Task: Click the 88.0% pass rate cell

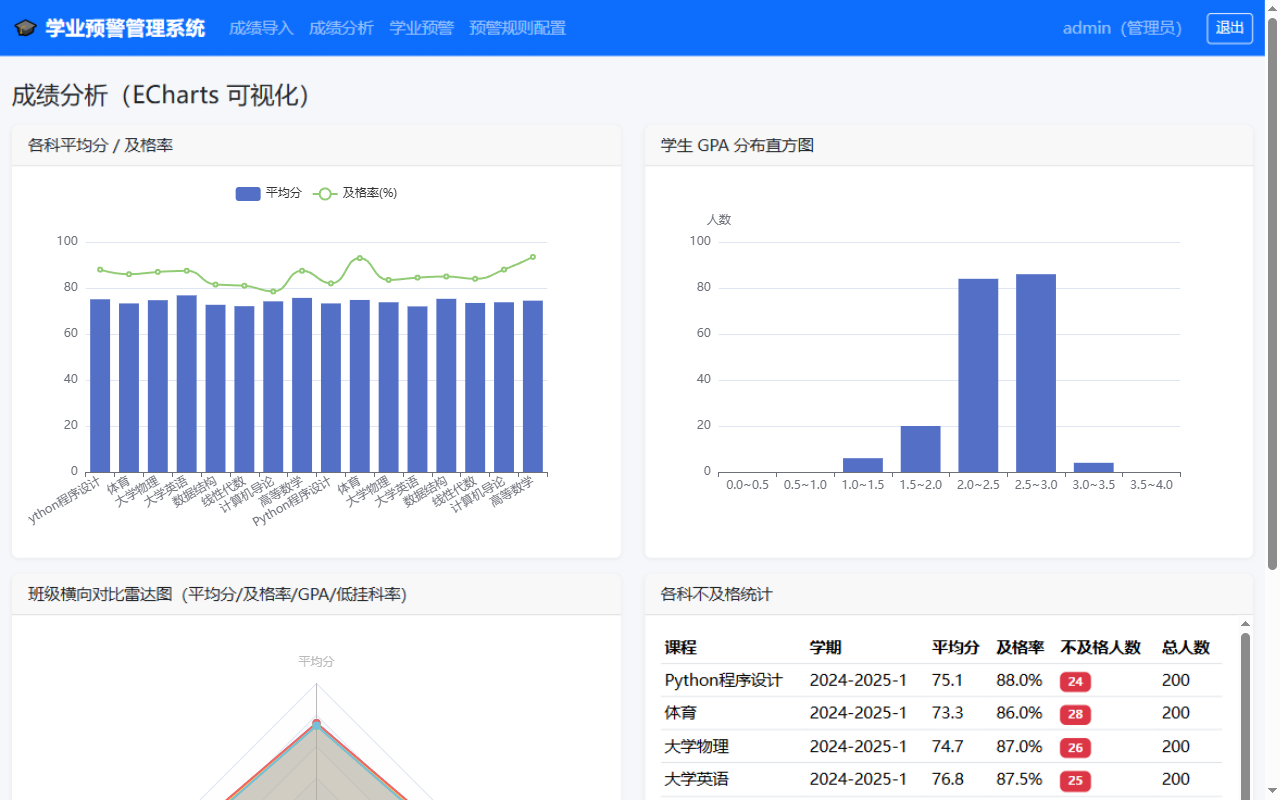Action: 1019,680
